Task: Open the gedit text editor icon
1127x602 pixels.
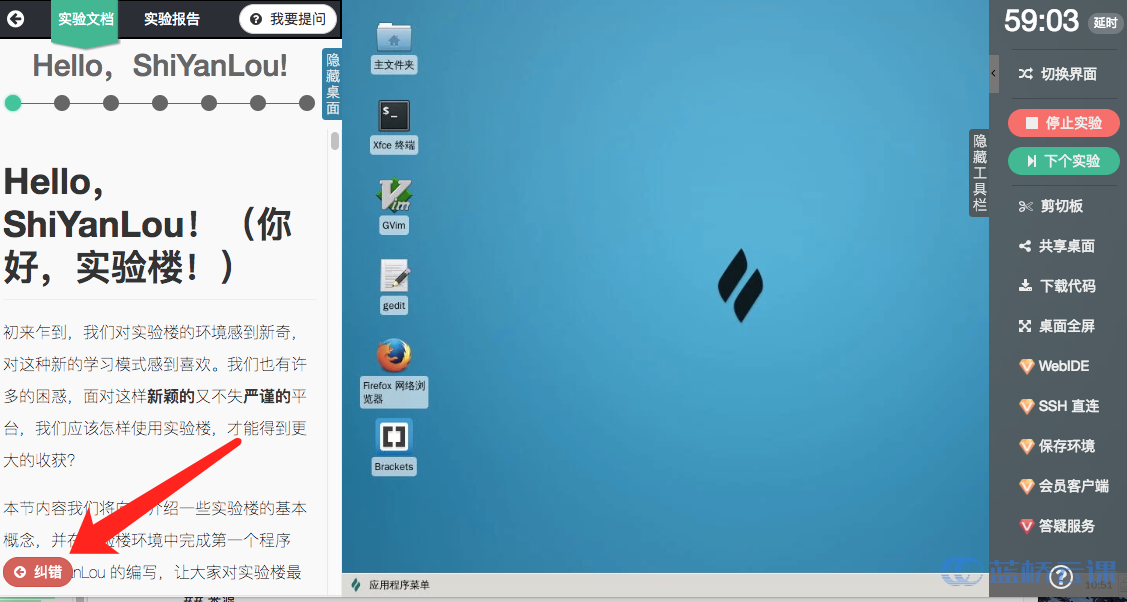Action: click(394, 277)
